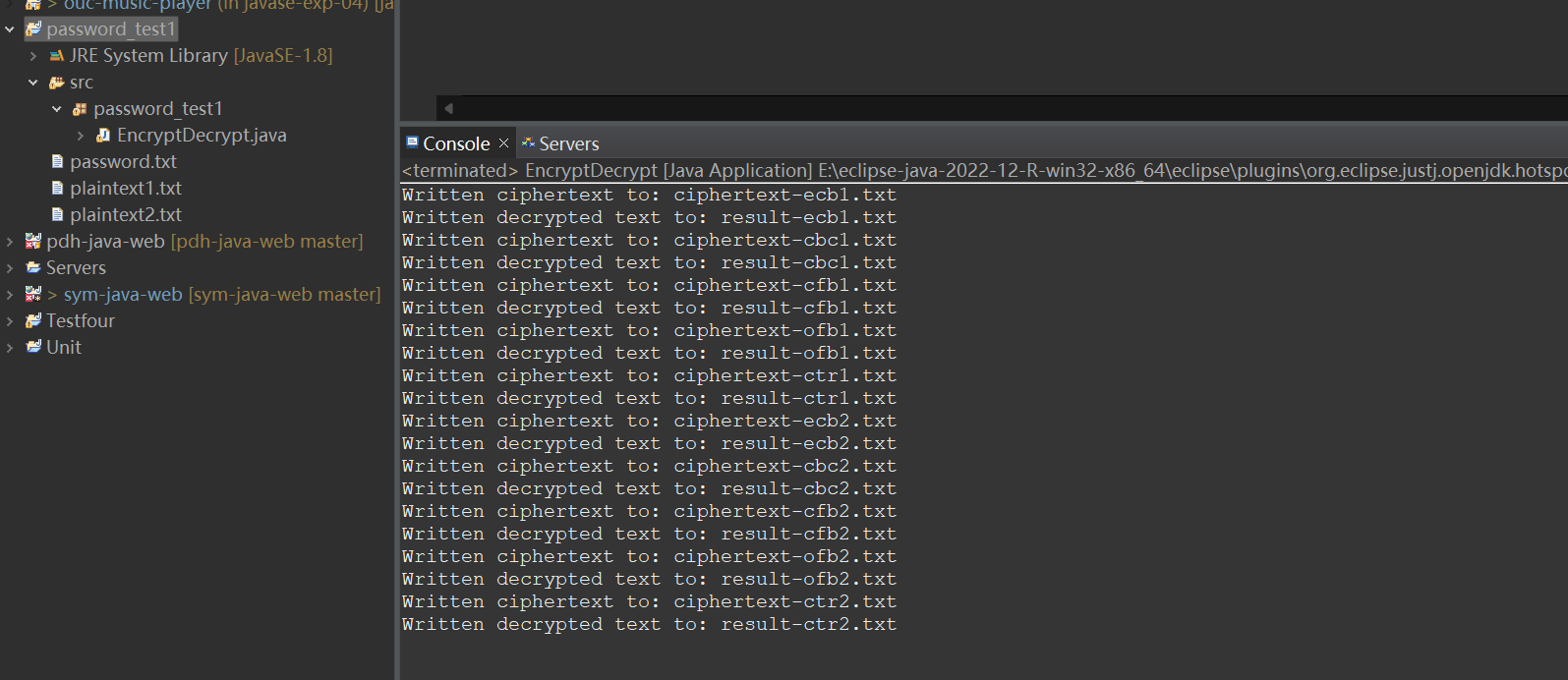1568x680 pixels.
Task: Close the Console view tab
Action: click(x=504, y=143)
